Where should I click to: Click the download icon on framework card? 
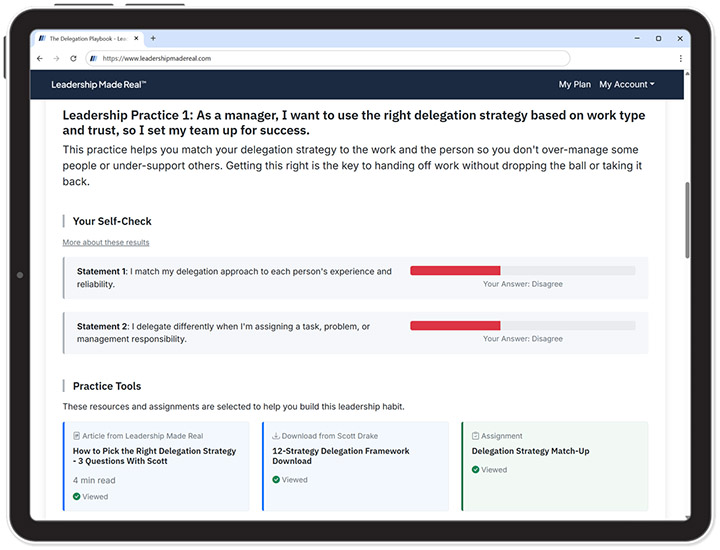pyautogui.click(x=276, y=436)
